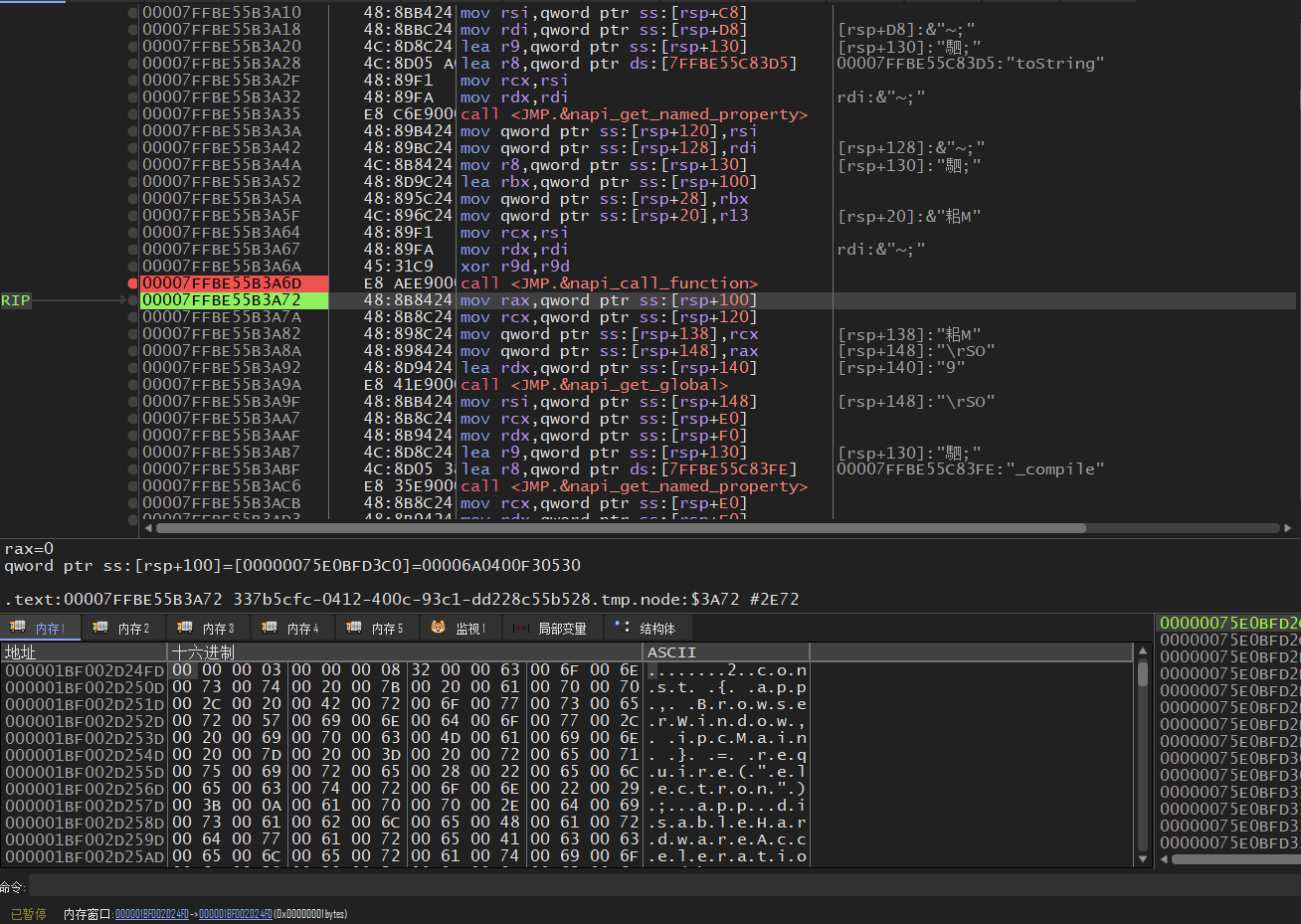
Task: Click the 内存 3 tab truck icon
Action: click(x=185, y=628)
